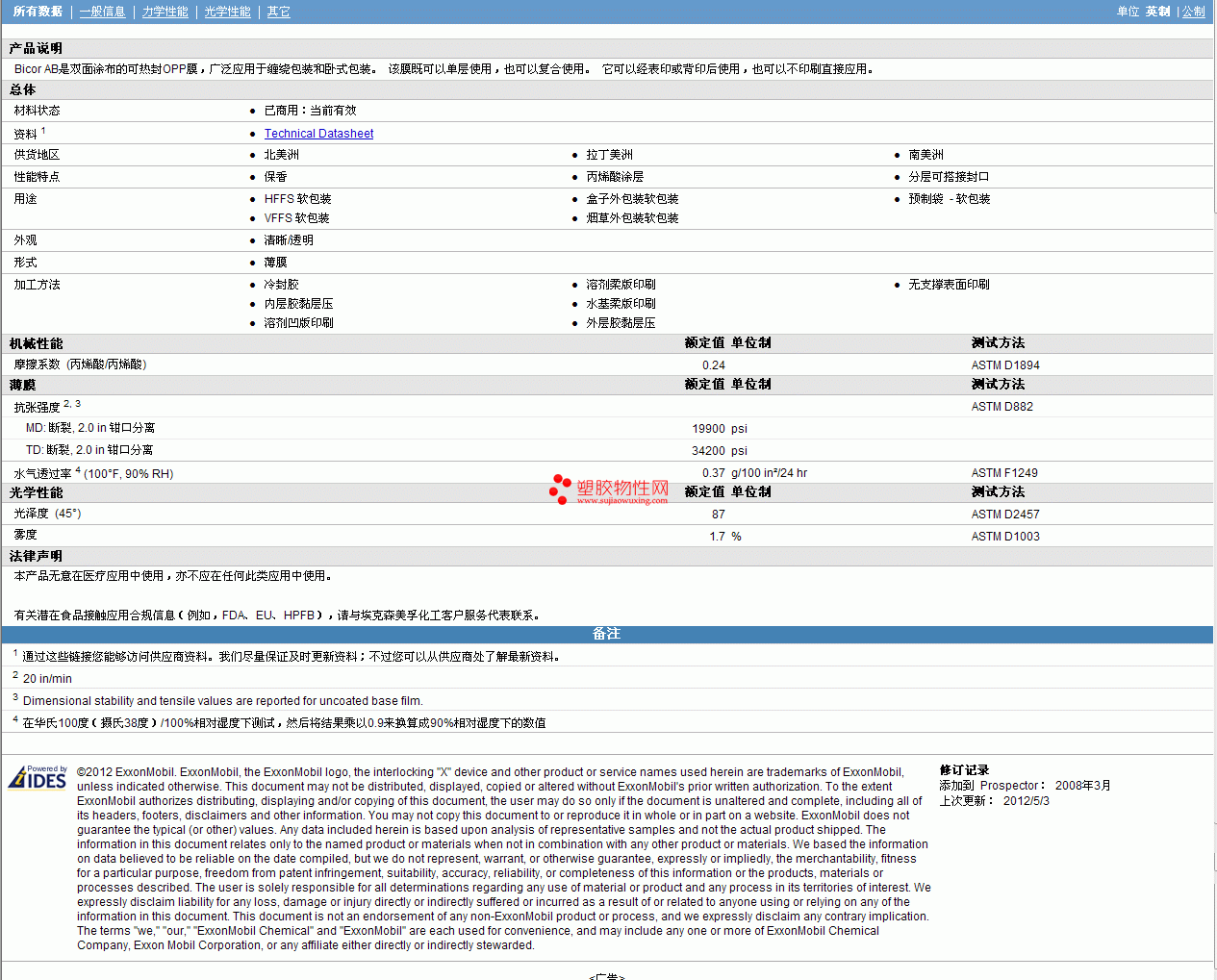Screen dimensions: 1217x980
Task: Click the 光泽度 value 87
Action: 719,515
